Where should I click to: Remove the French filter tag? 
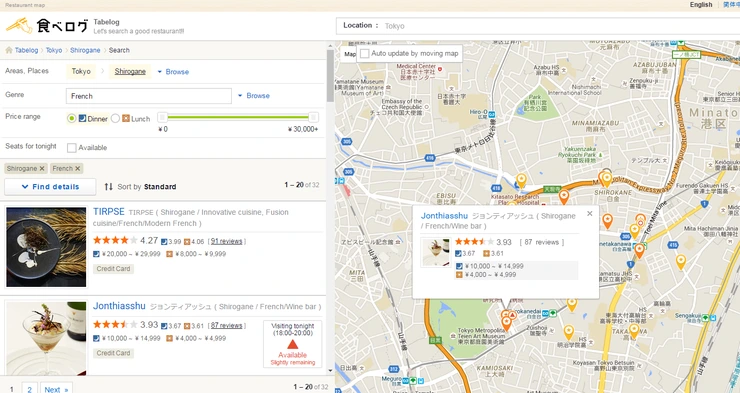coord(78,168)
